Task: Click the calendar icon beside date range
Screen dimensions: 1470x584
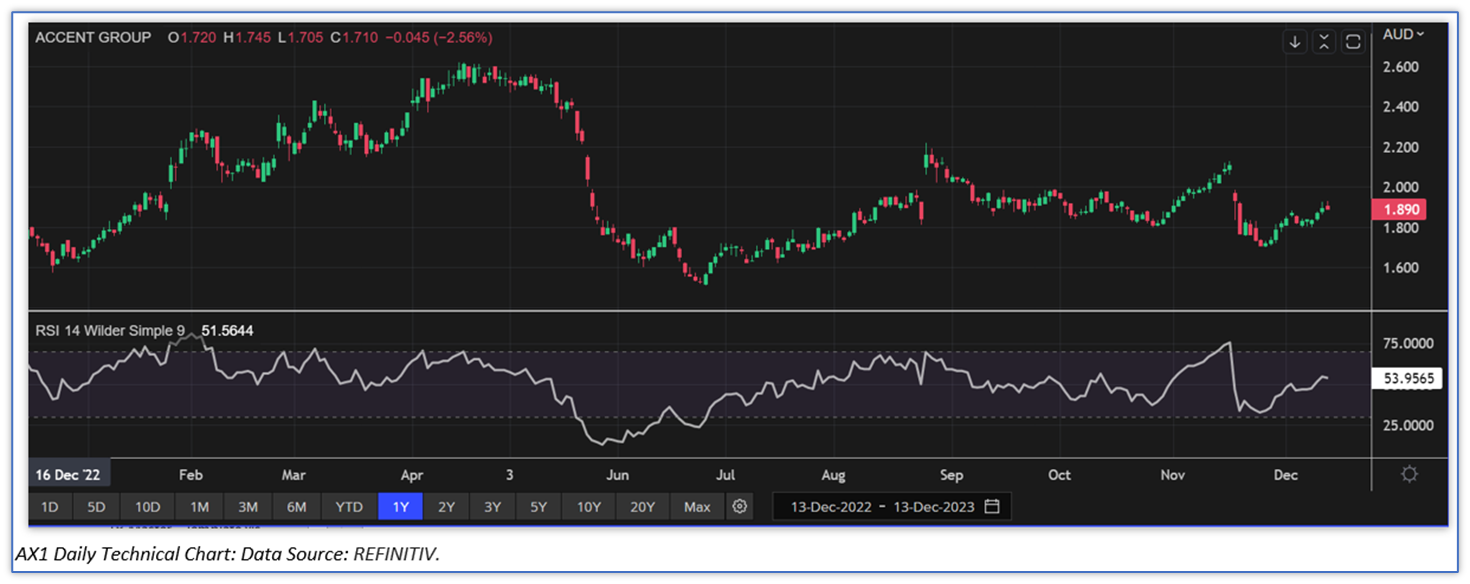Action: 992,507
